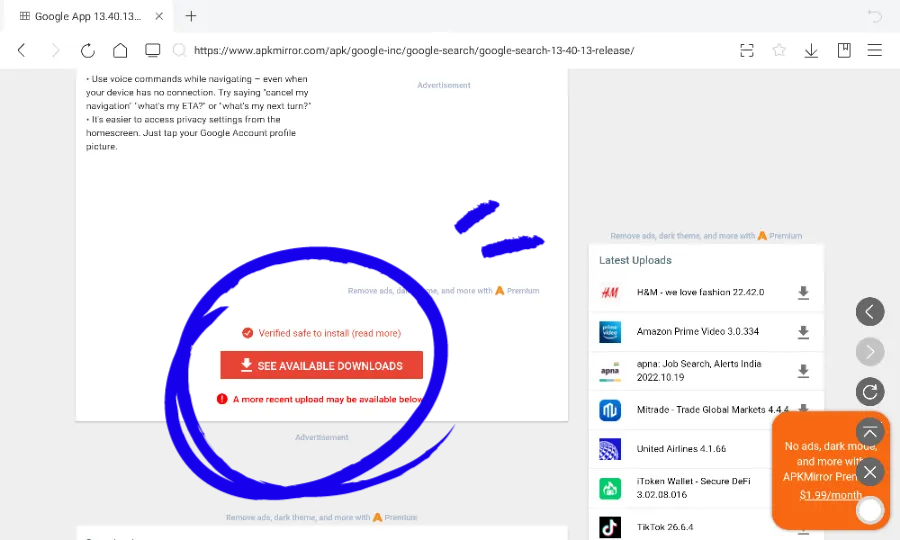Screen dimensions: 900x540
Task: Bookmark this page with star icon
Action: 779,50
